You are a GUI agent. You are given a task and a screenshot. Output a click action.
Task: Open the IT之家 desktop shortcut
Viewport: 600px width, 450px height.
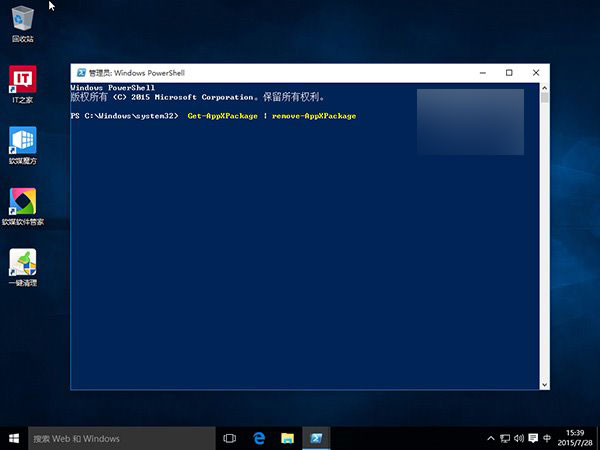[22, 79]
